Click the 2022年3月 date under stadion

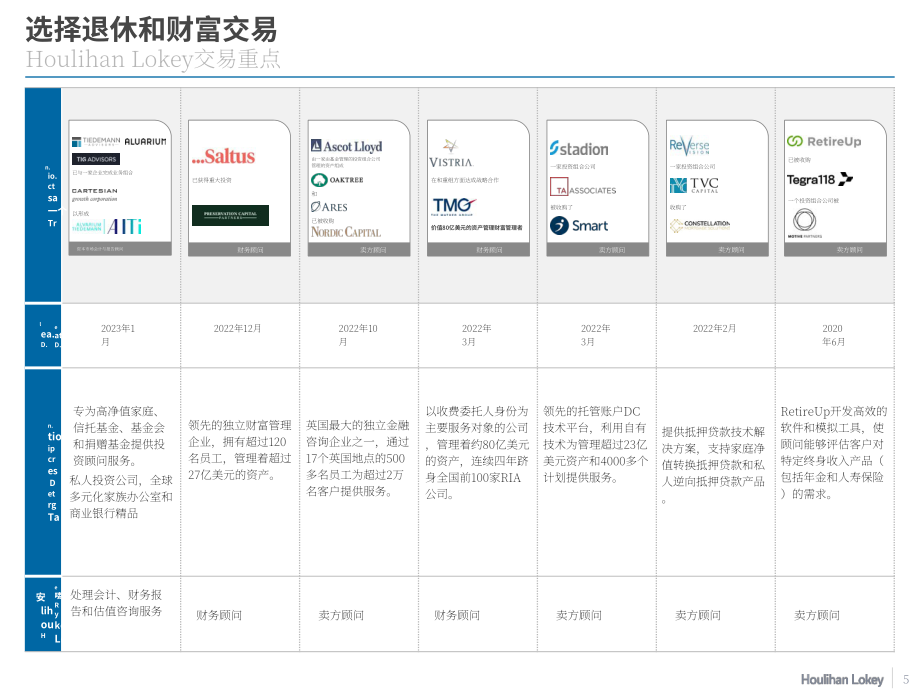pyautogui.click(x=596, y=335)
